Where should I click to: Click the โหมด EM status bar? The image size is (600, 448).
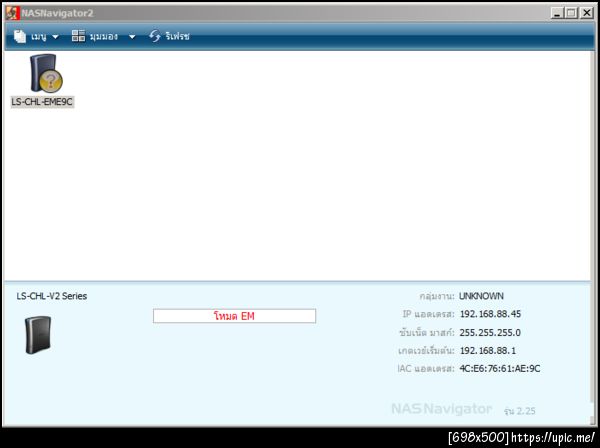point(234,316)
